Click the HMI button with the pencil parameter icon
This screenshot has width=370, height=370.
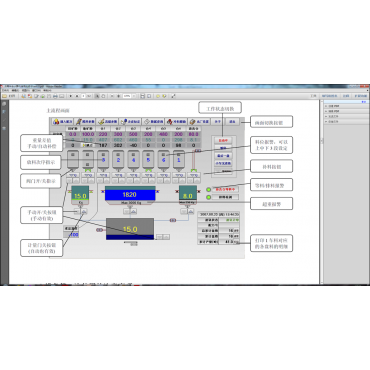[x=85, y=122]
